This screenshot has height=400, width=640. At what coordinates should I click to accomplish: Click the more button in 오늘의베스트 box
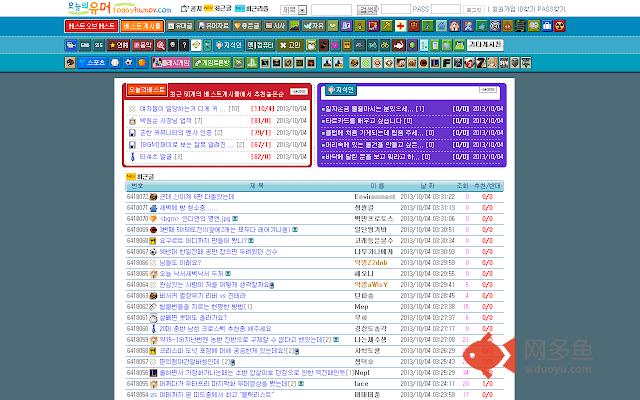click(x=299, y=91)
